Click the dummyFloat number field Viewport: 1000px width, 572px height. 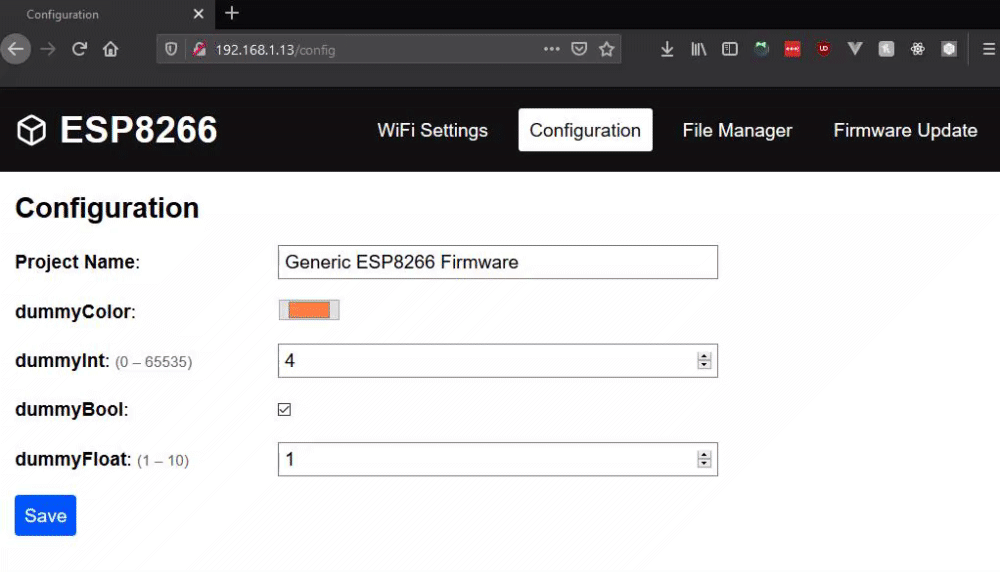(497, 459)
